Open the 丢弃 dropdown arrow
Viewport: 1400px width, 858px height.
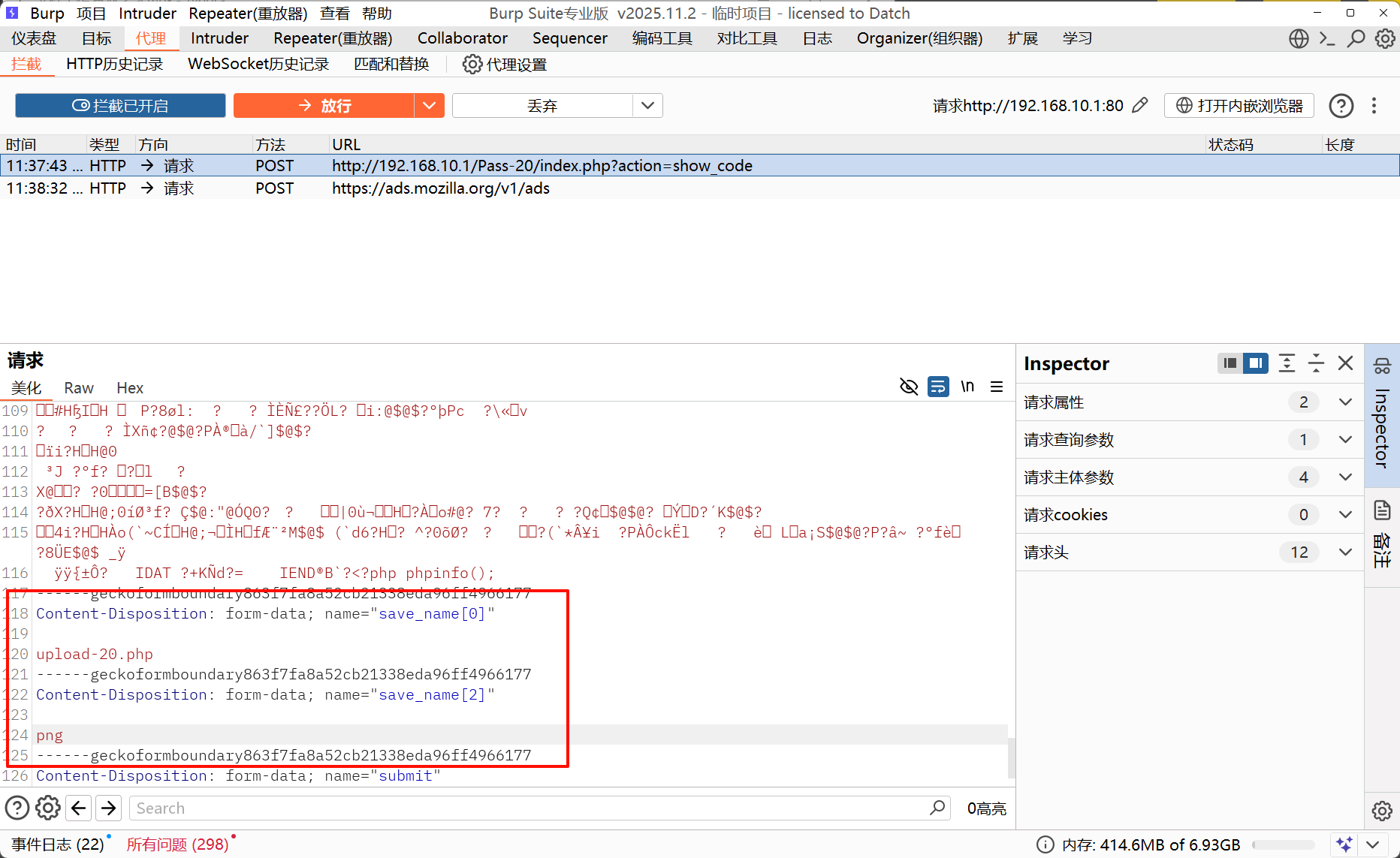[x=647, y=106]
